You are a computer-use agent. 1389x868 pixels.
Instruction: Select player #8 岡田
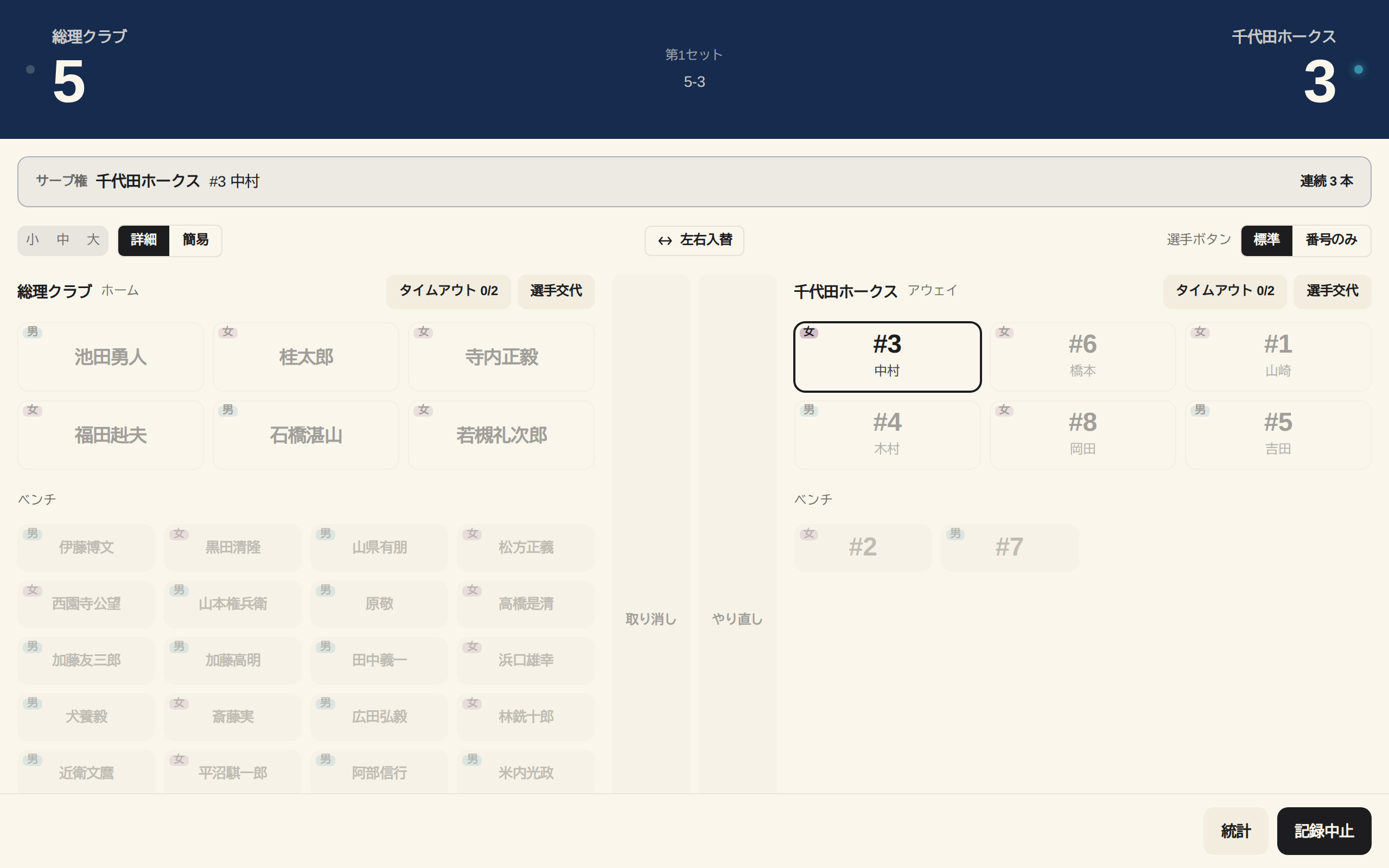coord(1082,435)
